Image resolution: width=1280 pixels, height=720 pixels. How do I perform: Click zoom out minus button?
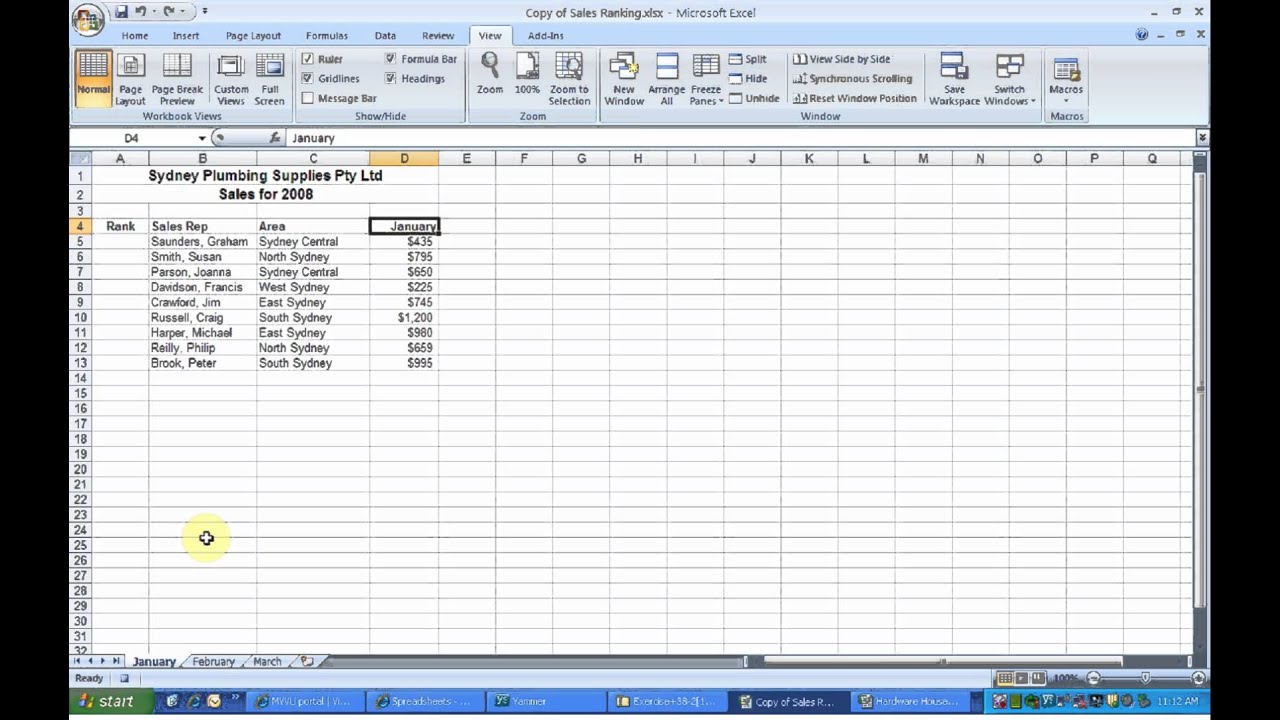click(x=1093, y=678)
